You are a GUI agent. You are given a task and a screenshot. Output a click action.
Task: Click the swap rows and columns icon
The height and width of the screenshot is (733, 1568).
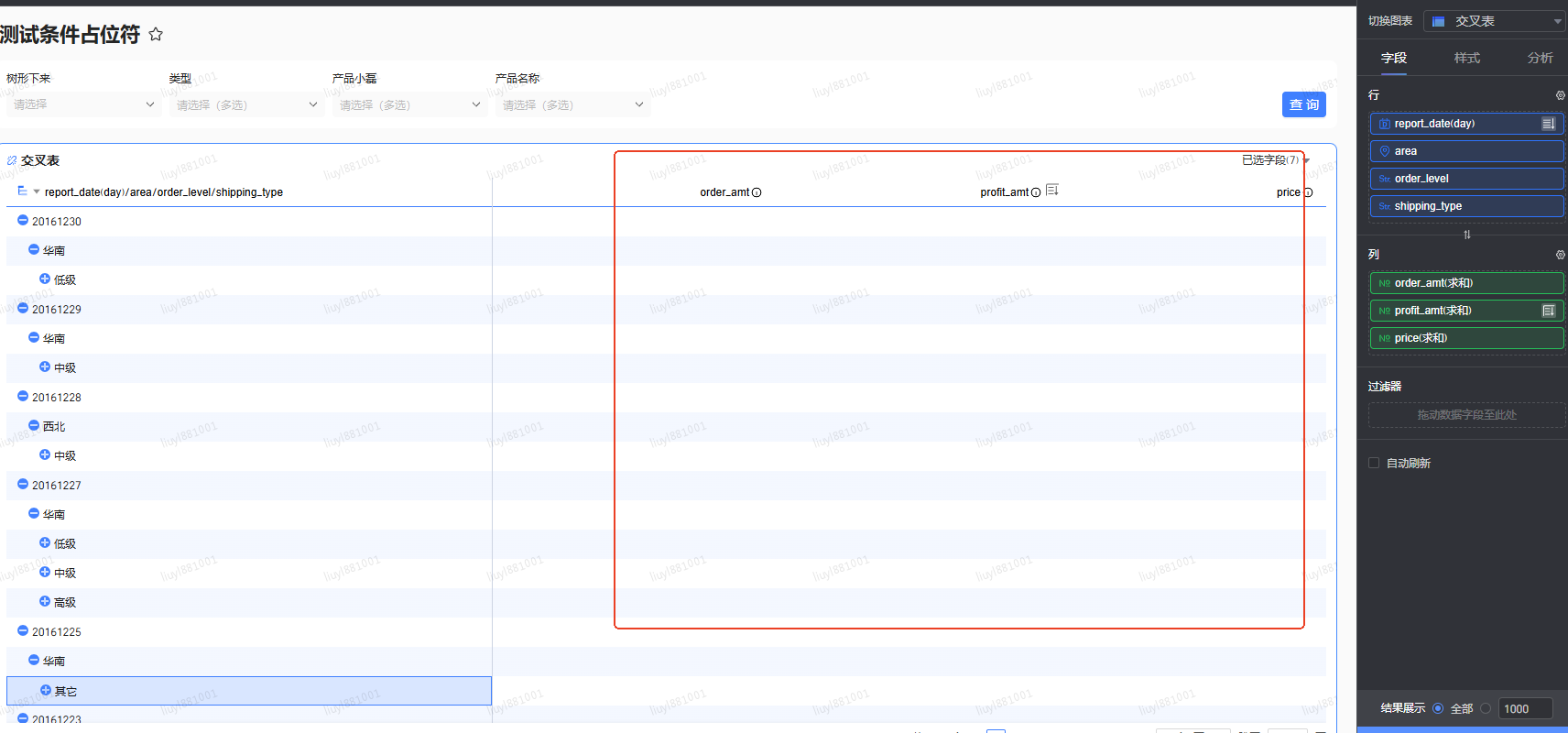[x=1466, y=235]
